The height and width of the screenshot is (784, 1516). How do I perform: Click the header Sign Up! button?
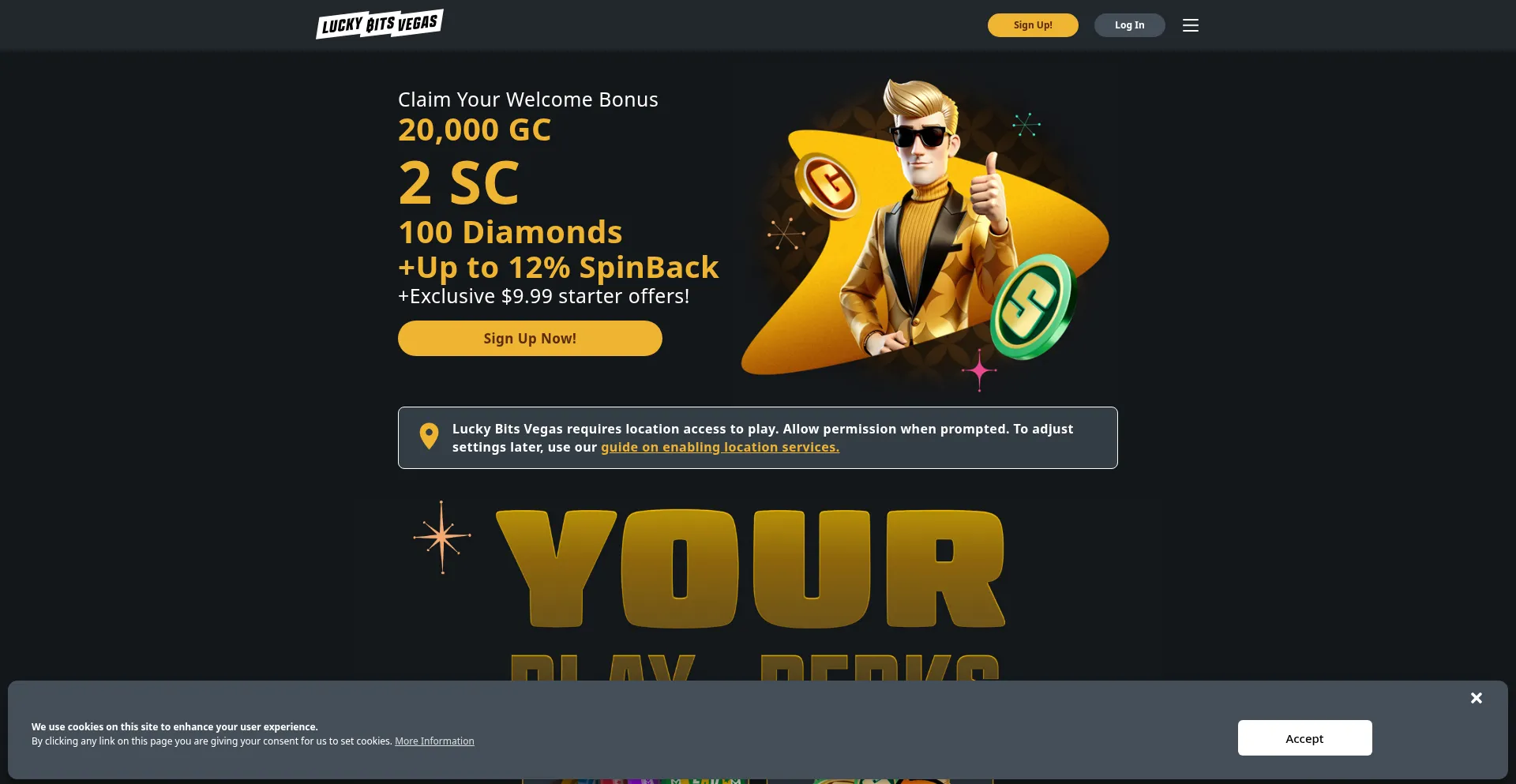[1033, 25]
